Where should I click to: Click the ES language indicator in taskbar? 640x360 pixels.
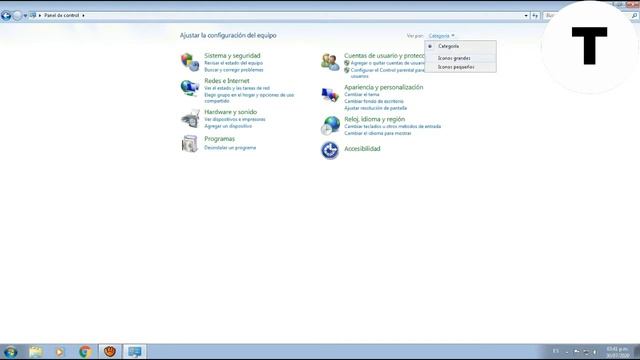point(556,351)
